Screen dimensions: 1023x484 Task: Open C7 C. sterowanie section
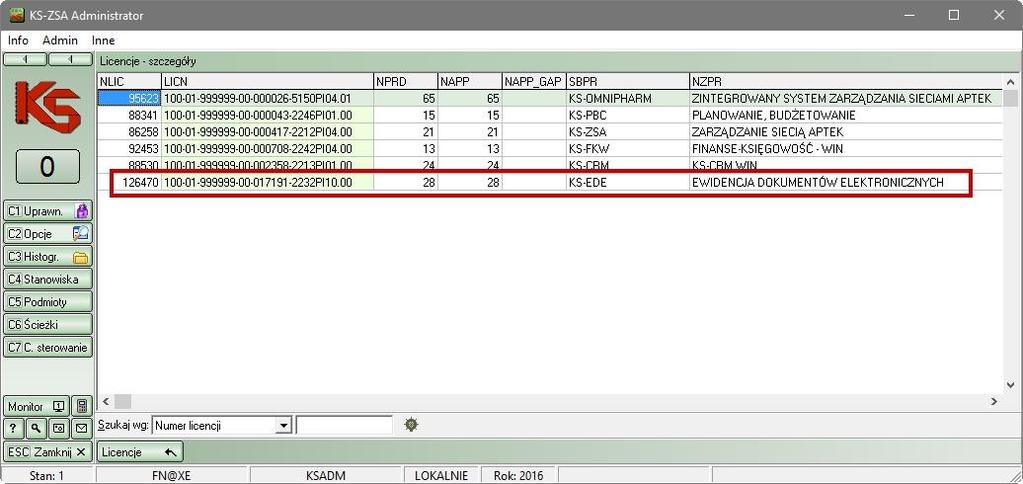[x=48, y=347]
